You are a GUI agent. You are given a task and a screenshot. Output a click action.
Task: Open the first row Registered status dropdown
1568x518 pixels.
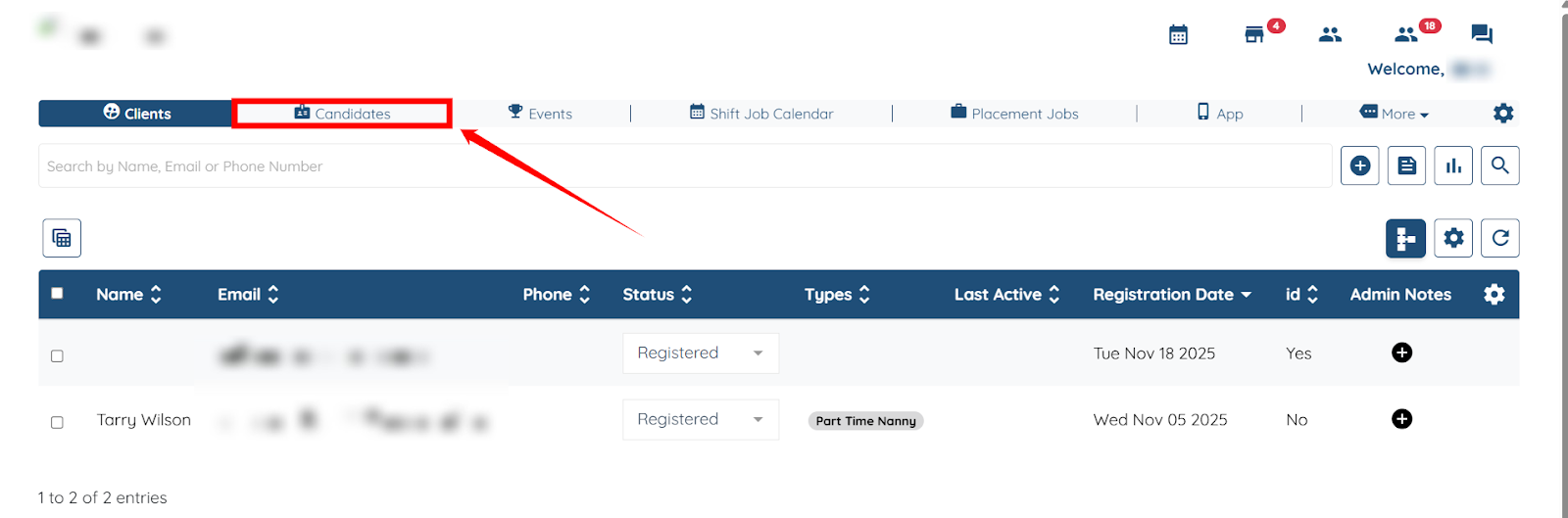[701, 353]
